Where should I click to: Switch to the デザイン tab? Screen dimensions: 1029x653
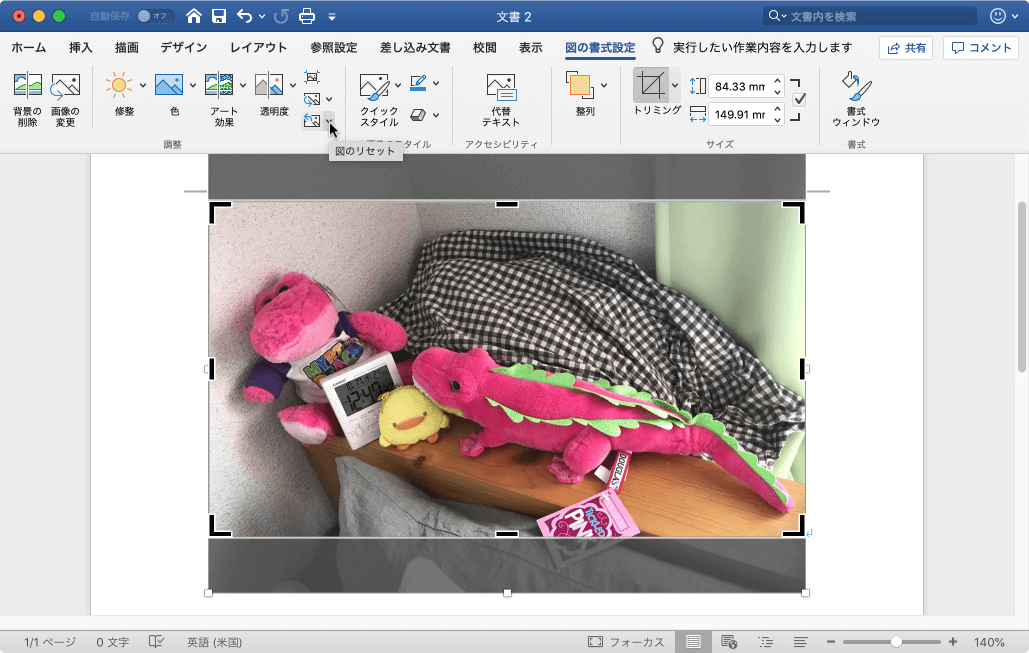coord(184,47)
